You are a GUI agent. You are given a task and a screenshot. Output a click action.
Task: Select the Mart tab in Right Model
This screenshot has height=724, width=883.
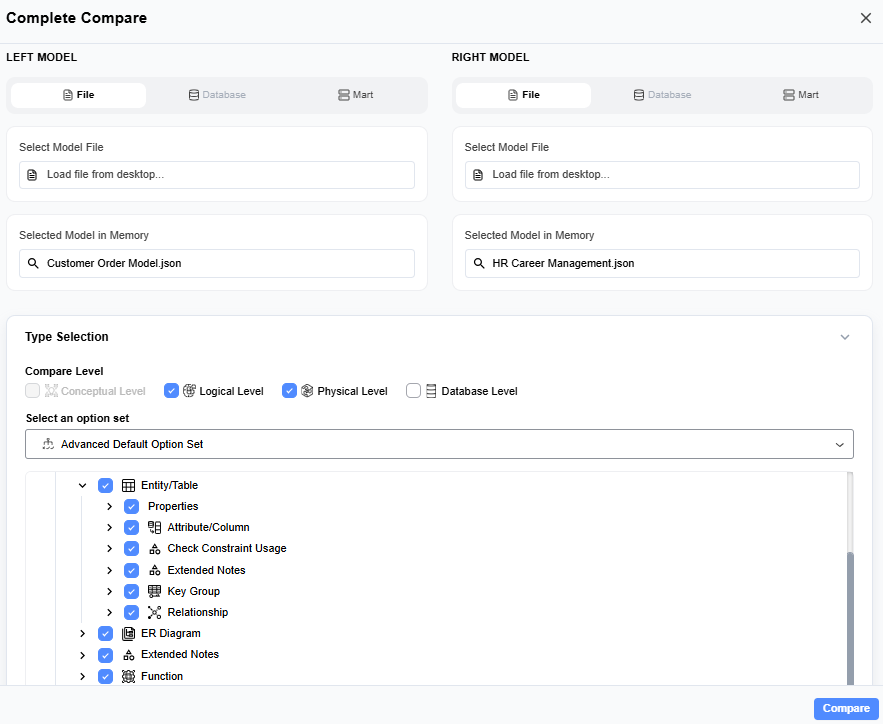pyautogui.click(x=801, y=95)
